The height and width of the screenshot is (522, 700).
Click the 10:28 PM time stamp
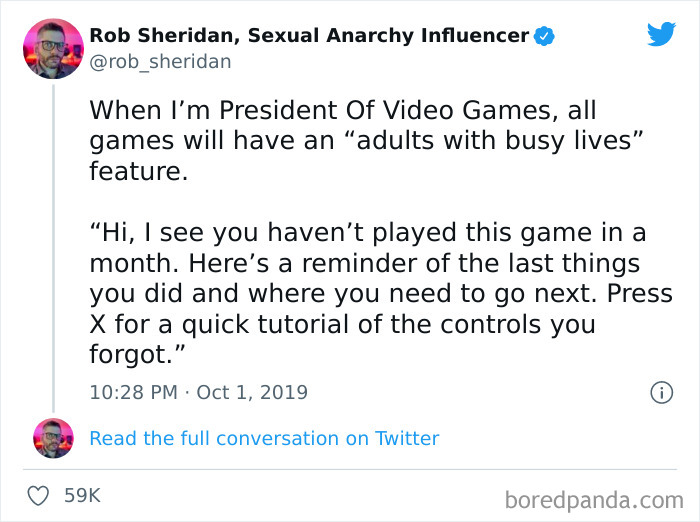pos(133,392)
